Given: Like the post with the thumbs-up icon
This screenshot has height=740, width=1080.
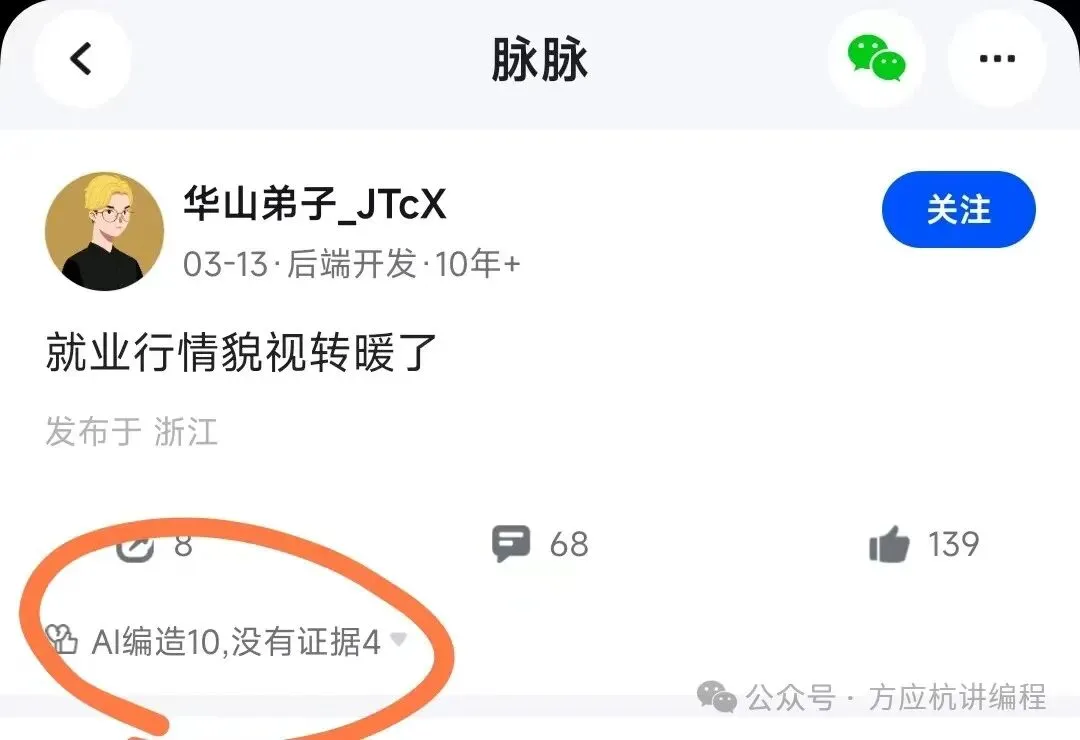Looking at the screenshot, I should (889, 544).
